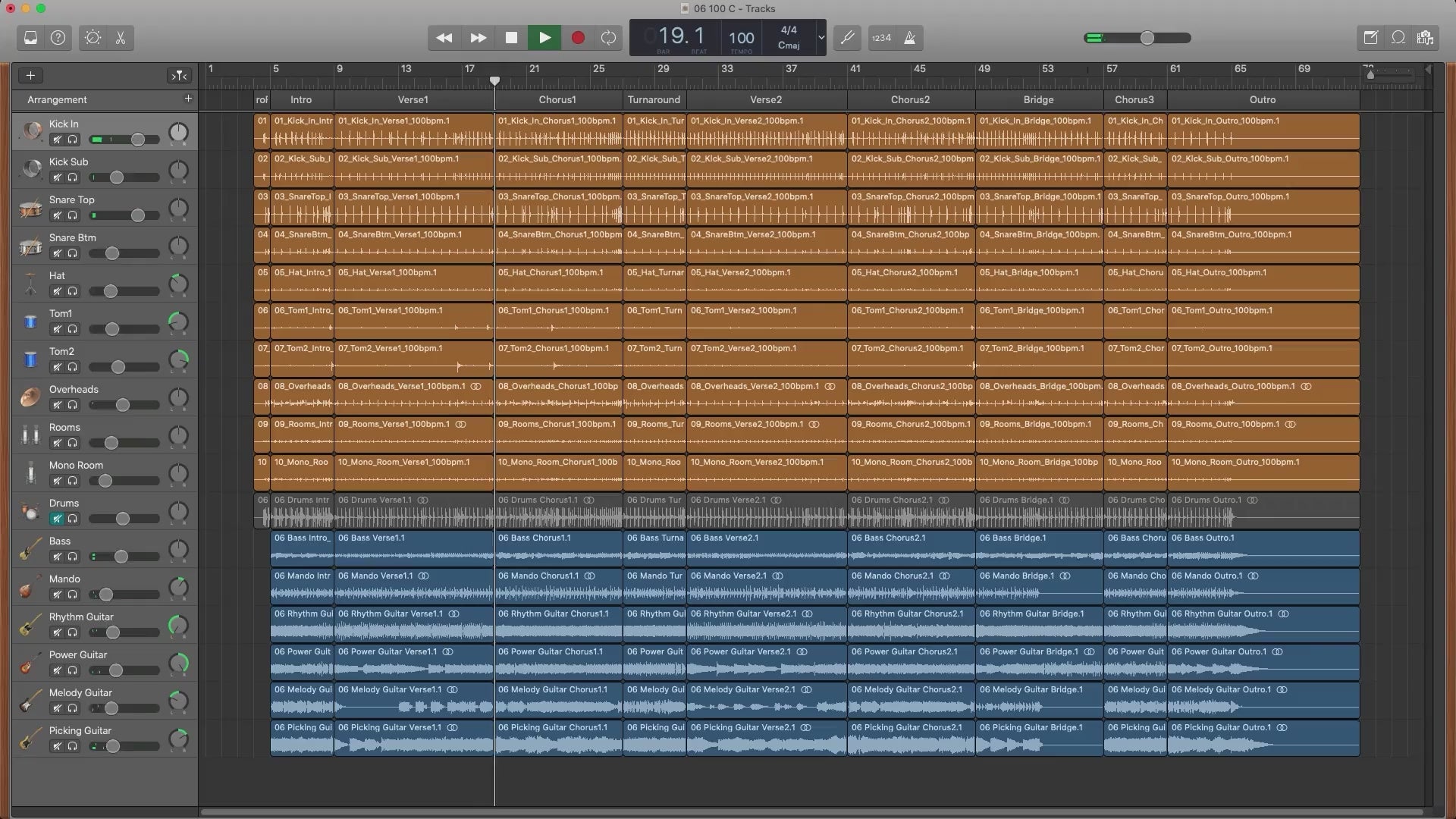Unmute the Drums track

(57, 519)
